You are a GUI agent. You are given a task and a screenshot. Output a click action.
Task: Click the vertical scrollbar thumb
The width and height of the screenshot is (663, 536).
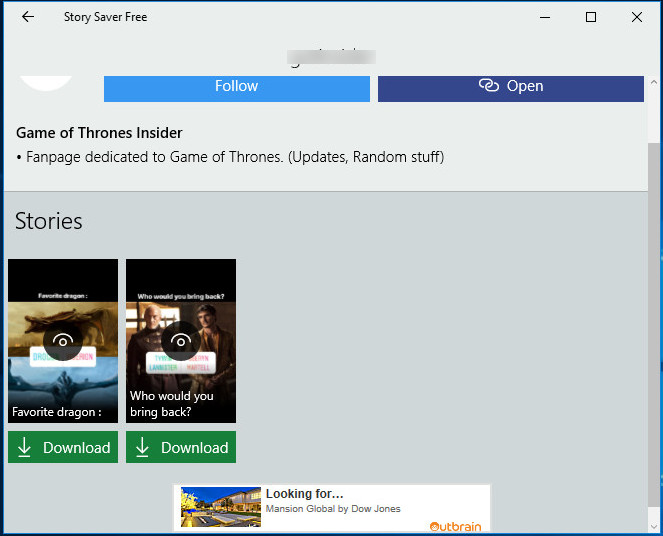(654, 324)
